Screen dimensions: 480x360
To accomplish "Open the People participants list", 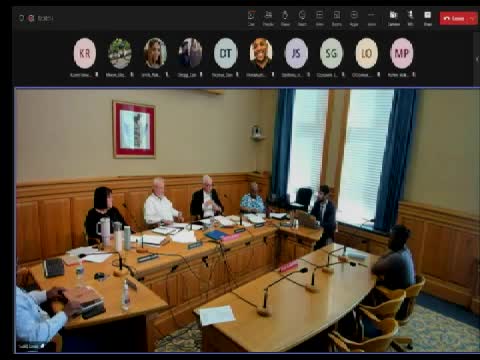I will pyautogui.click(x=268, y=18).
